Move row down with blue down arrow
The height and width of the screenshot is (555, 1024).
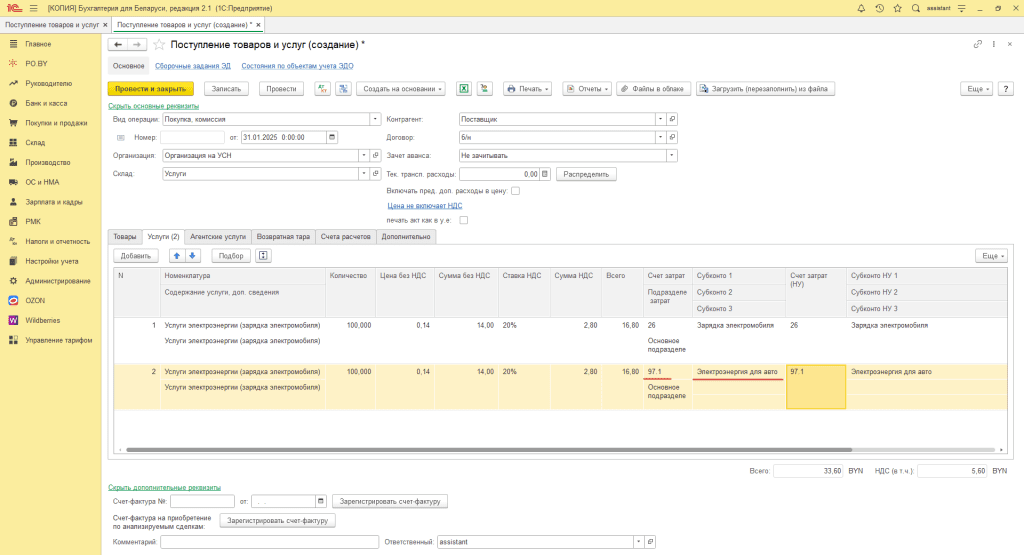(193, 256)
